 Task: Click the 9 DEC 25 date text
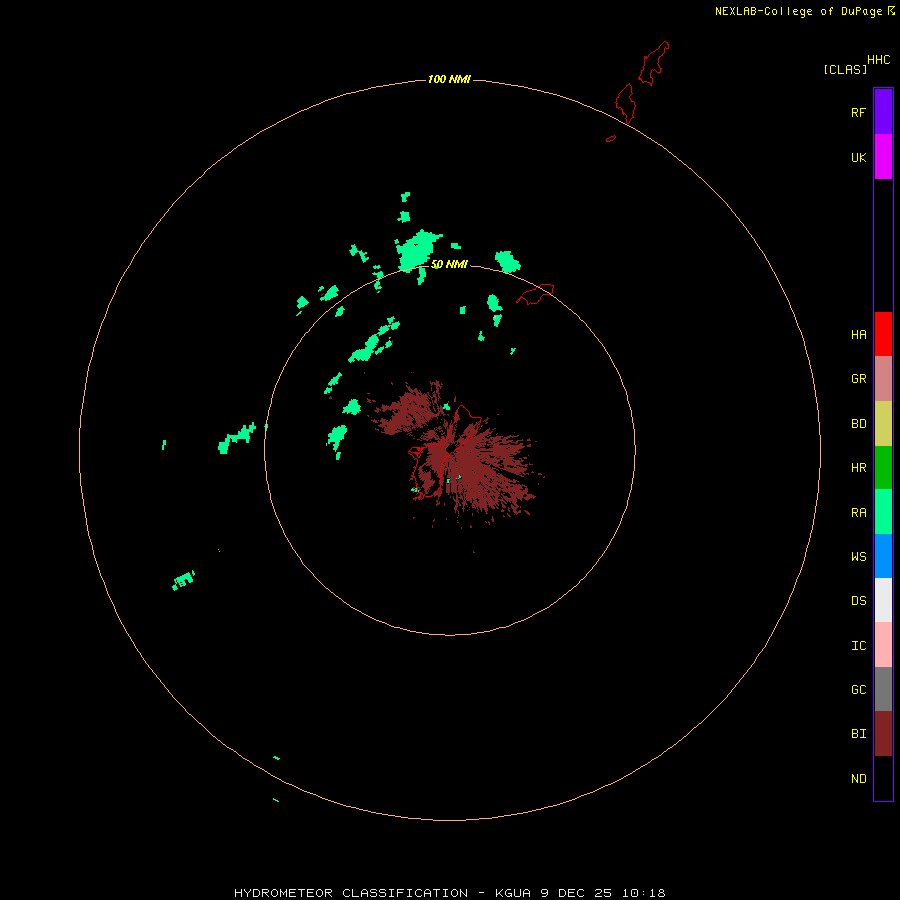point(576,893)
